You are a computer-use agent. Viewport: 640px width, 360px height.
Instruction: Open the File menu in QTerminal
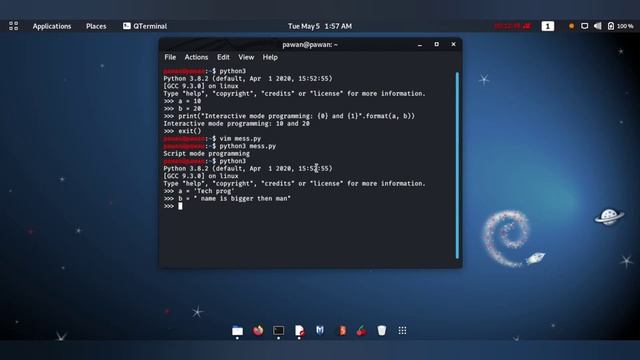[x=170, y=57]
